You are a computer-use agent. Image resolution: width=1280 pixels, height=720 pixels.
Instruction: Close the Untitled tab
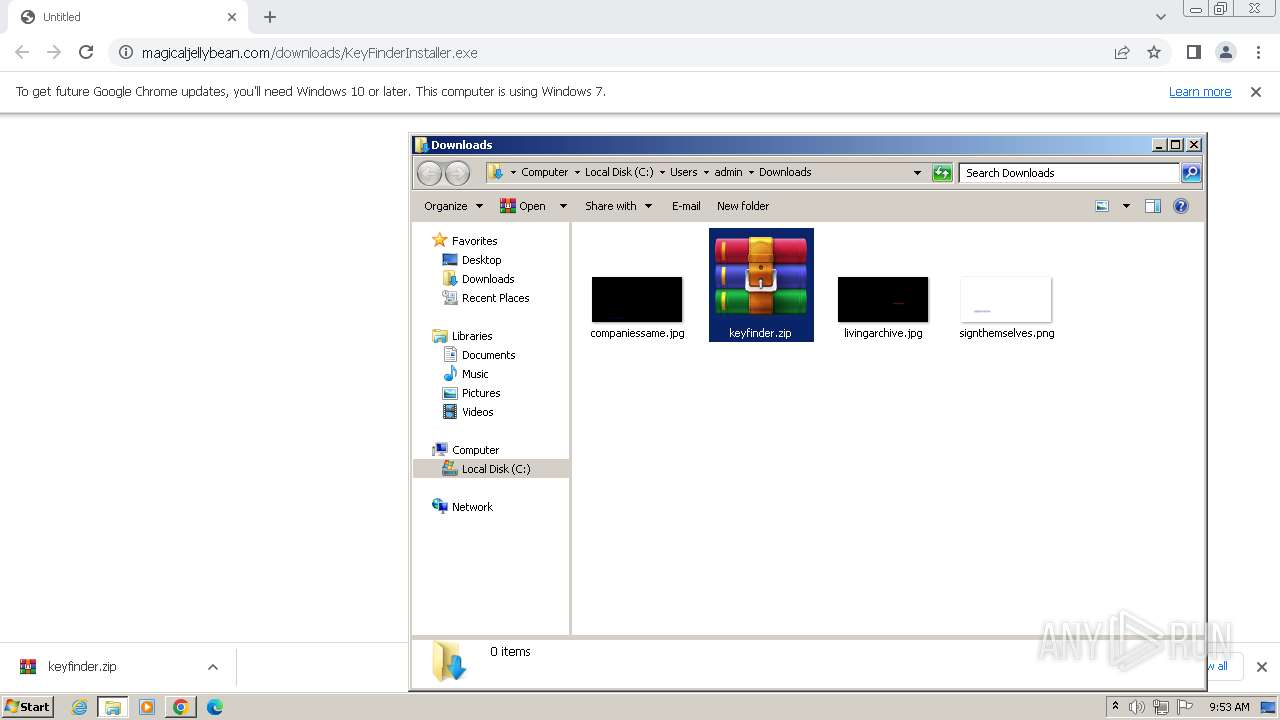coord(232,17)
